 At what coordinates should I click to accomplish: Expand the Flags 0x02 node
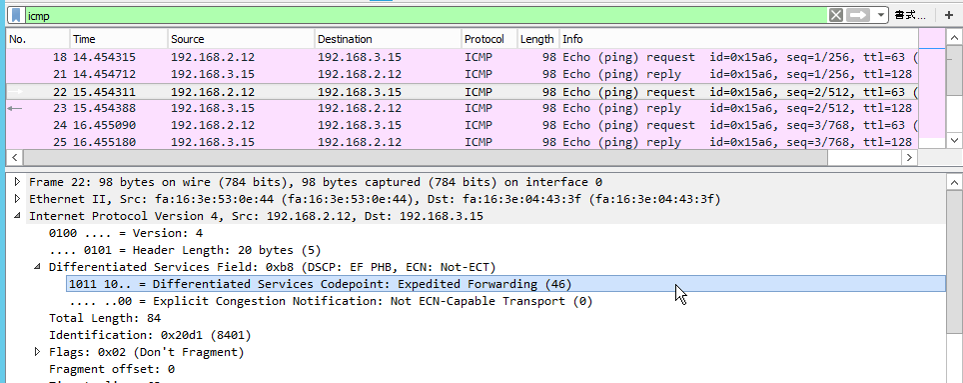(x=37, y=352)
